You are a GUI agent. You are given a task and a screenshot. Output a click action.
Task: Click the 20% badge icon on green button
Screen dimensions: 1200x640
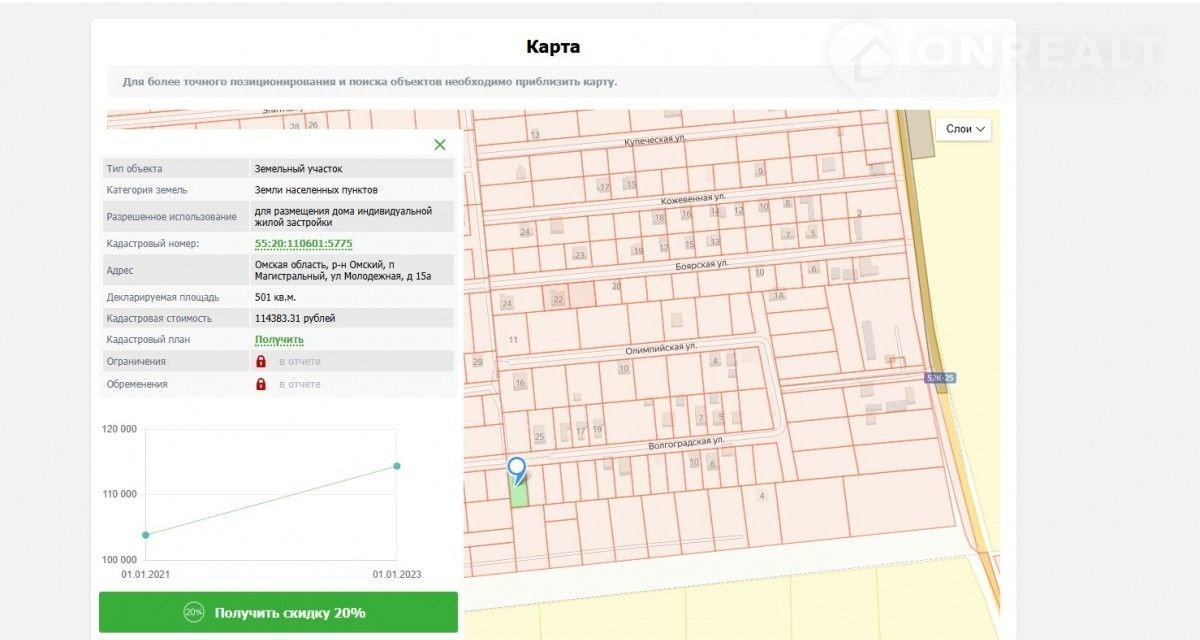[194, 612]
